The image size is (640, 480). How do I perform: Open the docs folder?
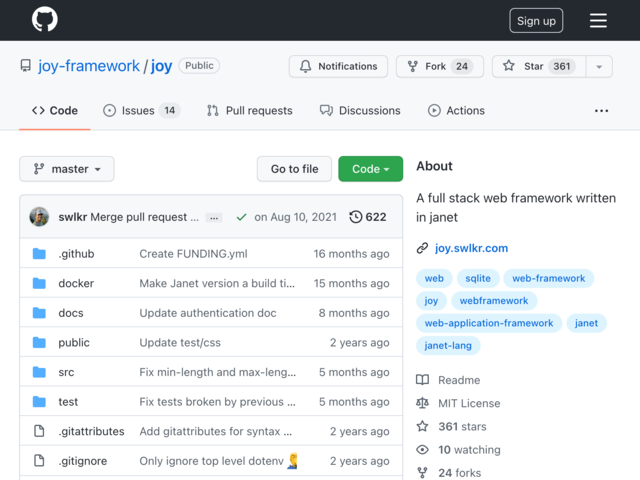pos(71,313)
